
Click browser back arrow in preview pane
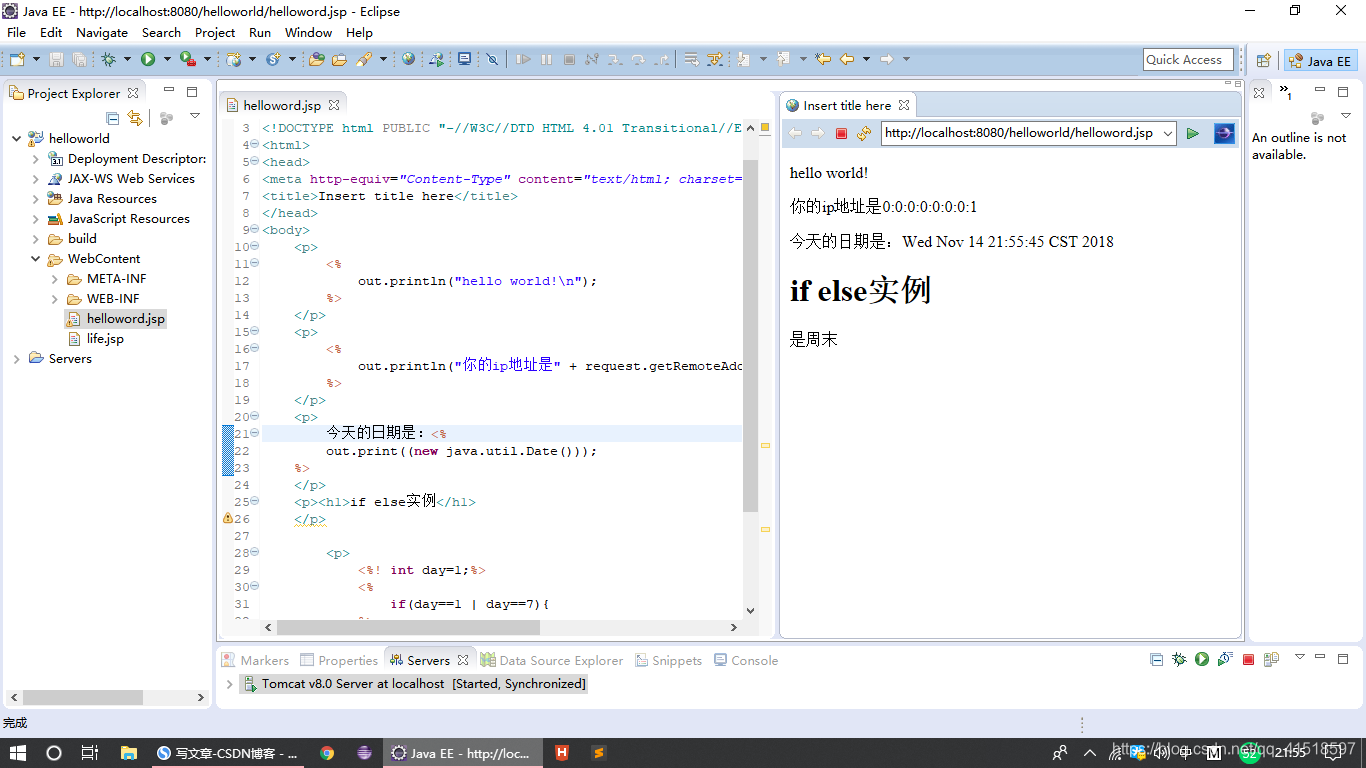[x=795, y=133]
